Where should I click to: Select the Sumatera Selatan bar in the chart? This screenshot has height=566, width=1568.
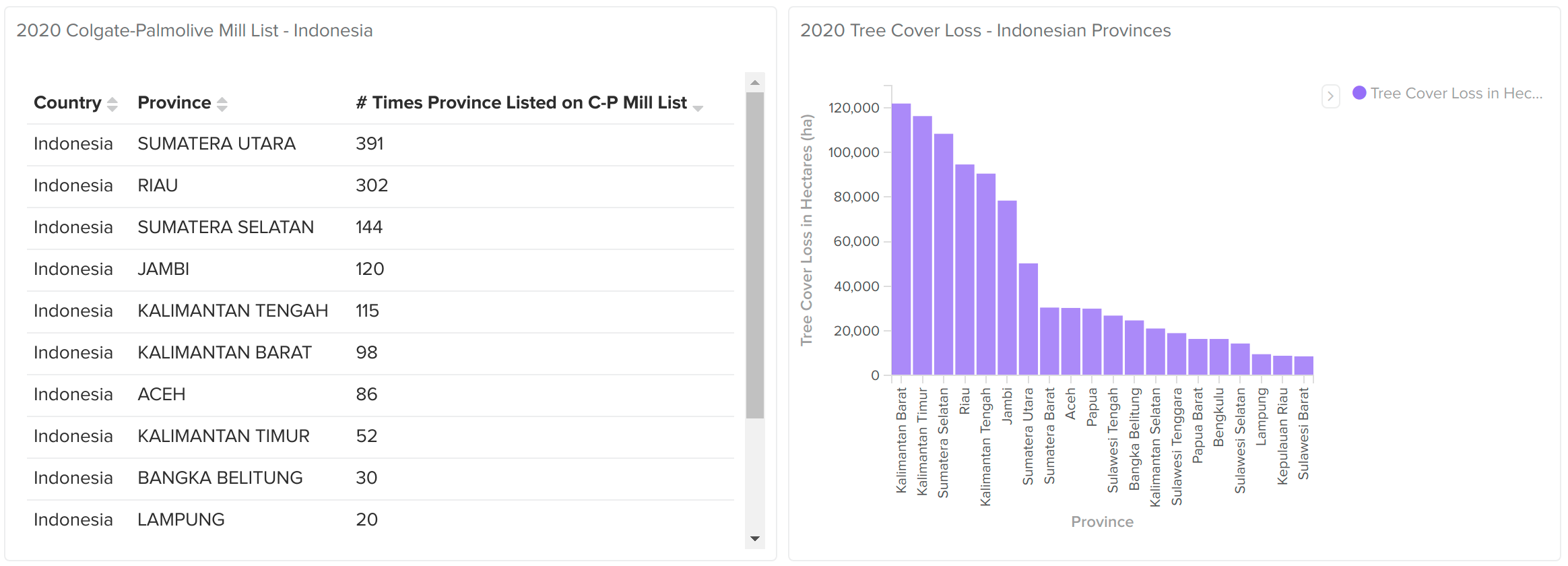[944, 255]
